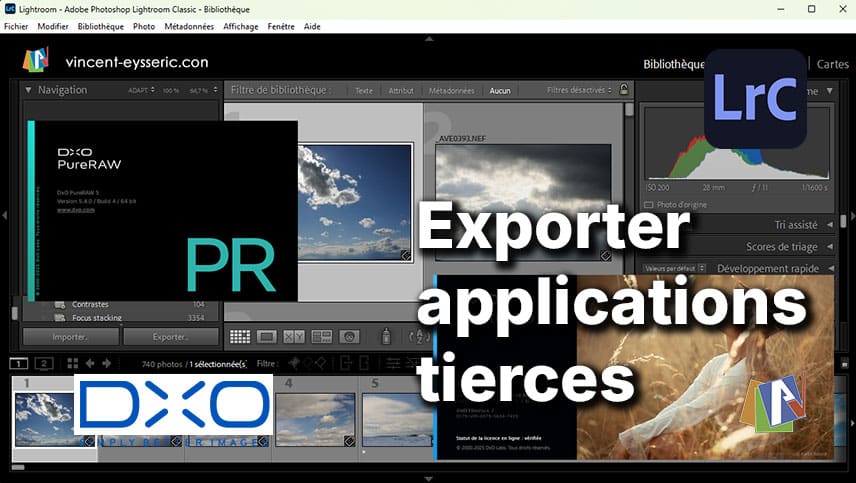Toggle the rejected photos filter in the filmstrip
Screen dimensions: 856x483
coord(320,363)
